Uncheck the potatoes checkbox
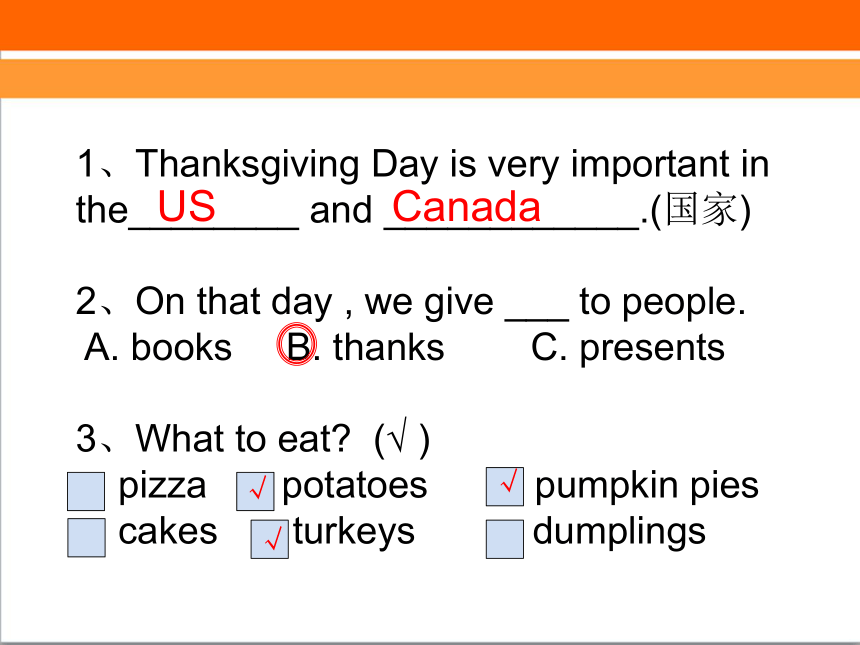This screenshot has width=860, height=645. [255, 491]
